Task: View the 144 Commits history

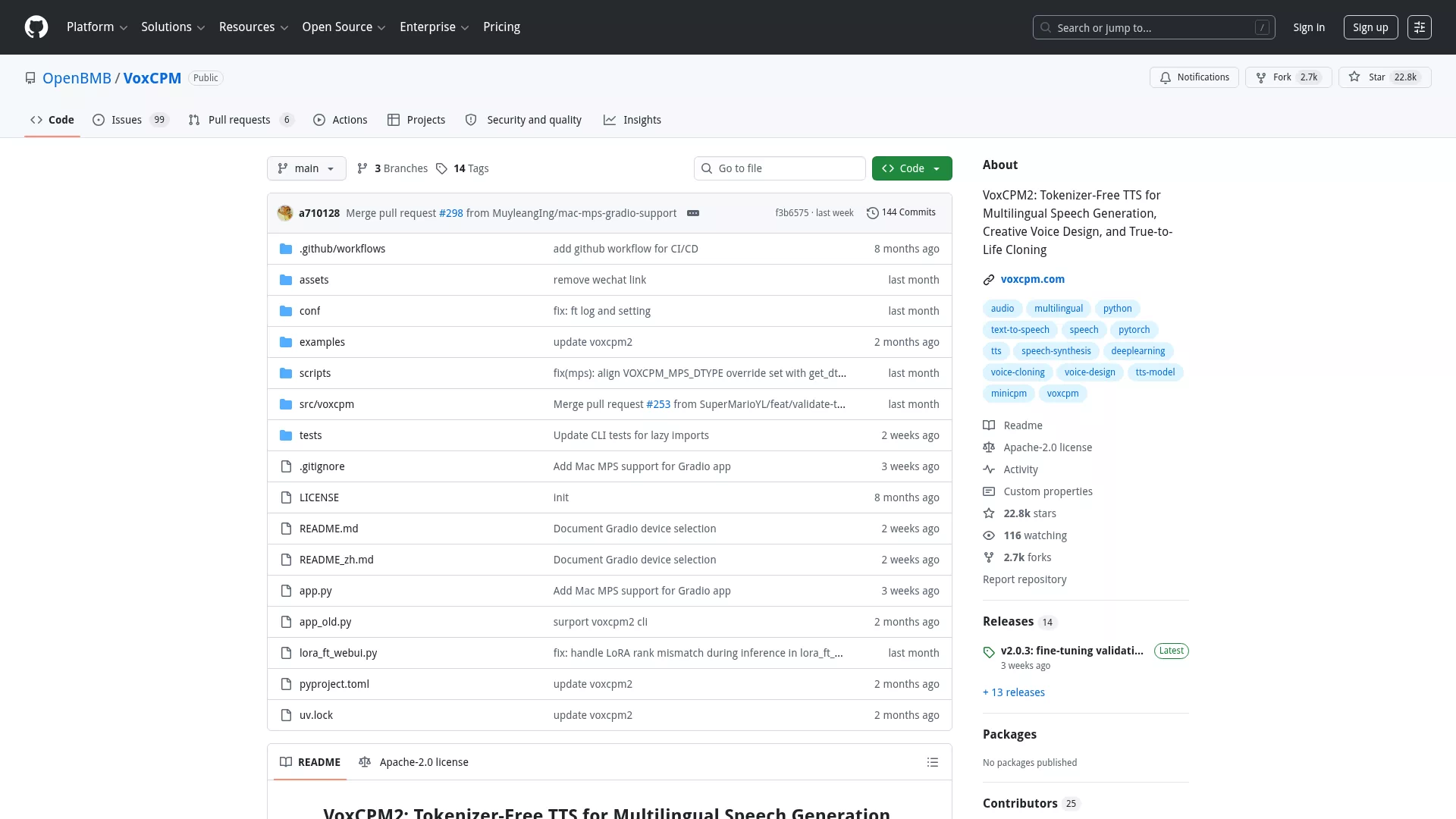Action: tap(901, 212)
